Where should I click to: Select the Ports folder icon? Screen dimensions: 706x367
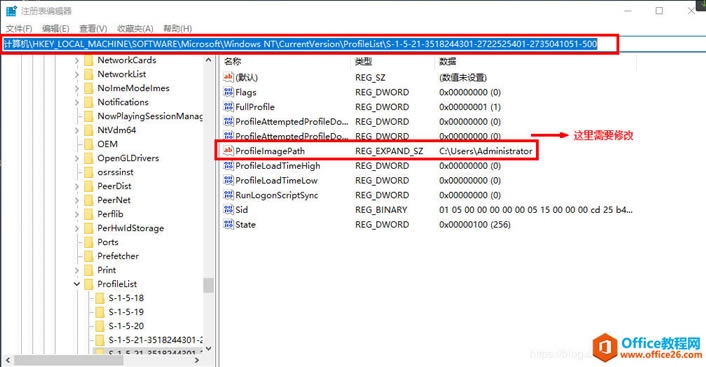pos(89,242)
